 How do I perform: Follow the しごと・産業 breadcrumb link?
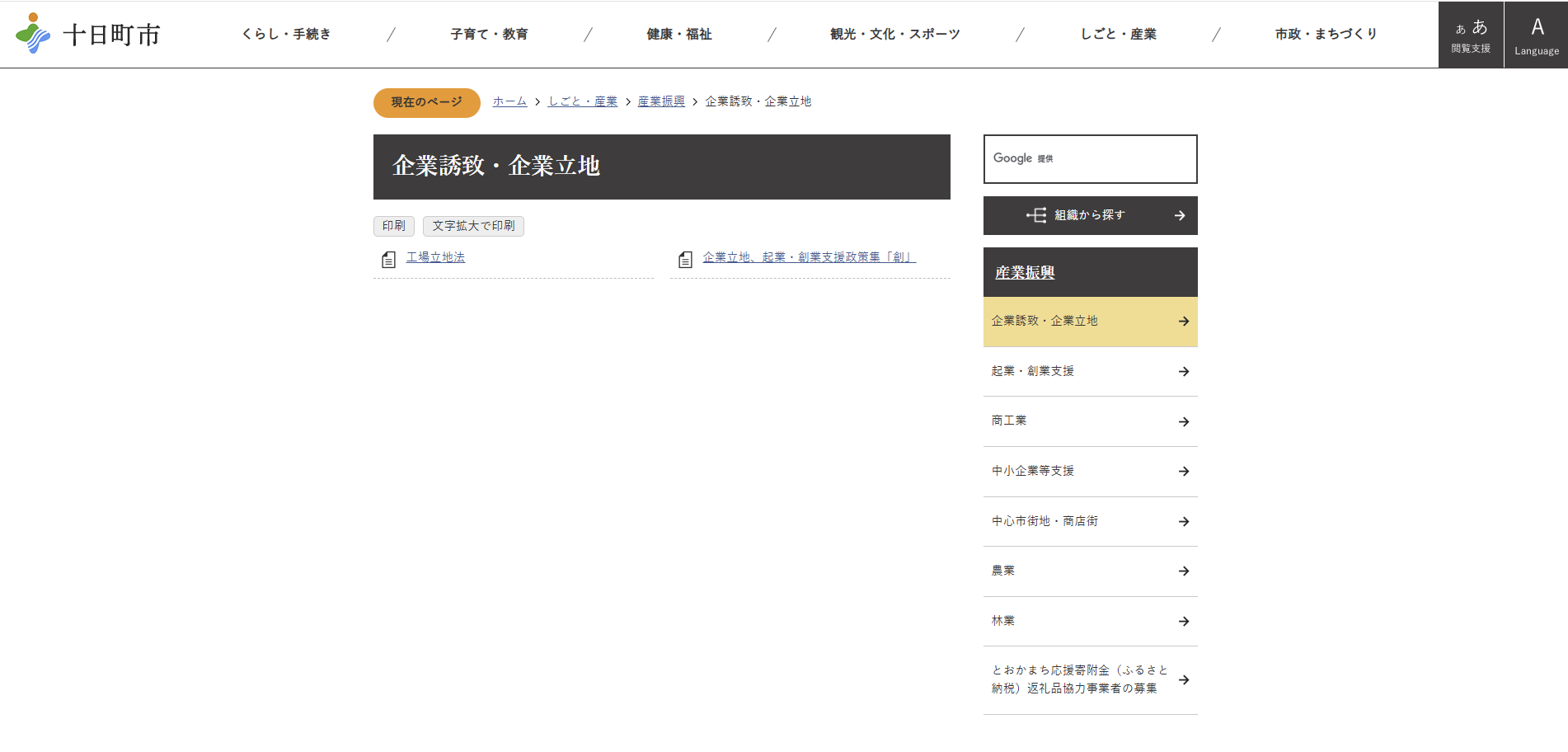pos(583,101)
